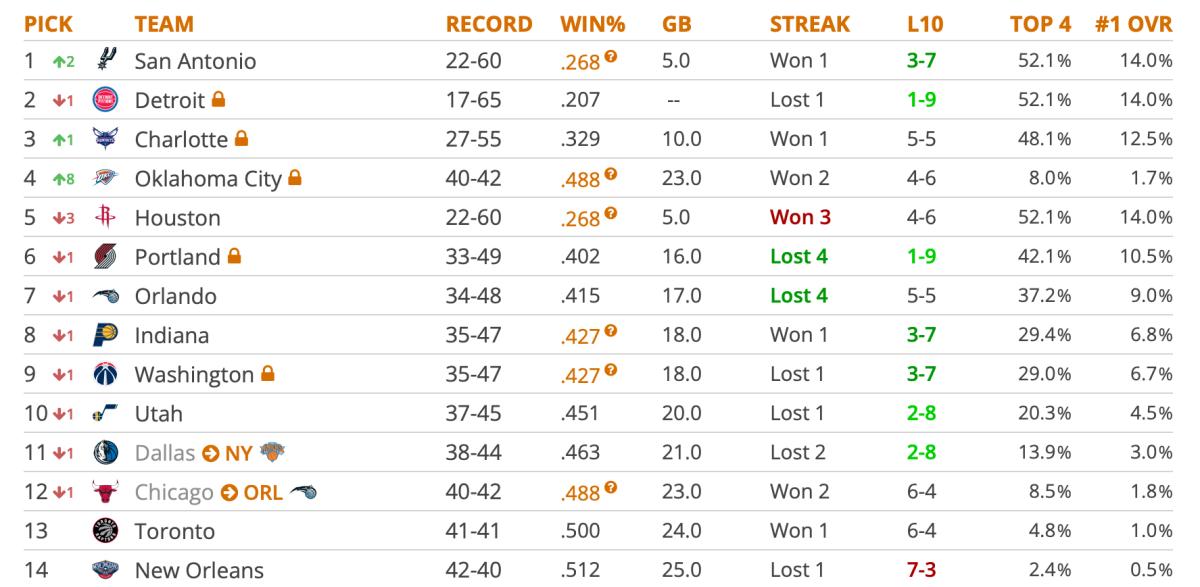Sort by the STREAK column header
This screenshot has width=1200, height=587.
[x=810, y=24]
